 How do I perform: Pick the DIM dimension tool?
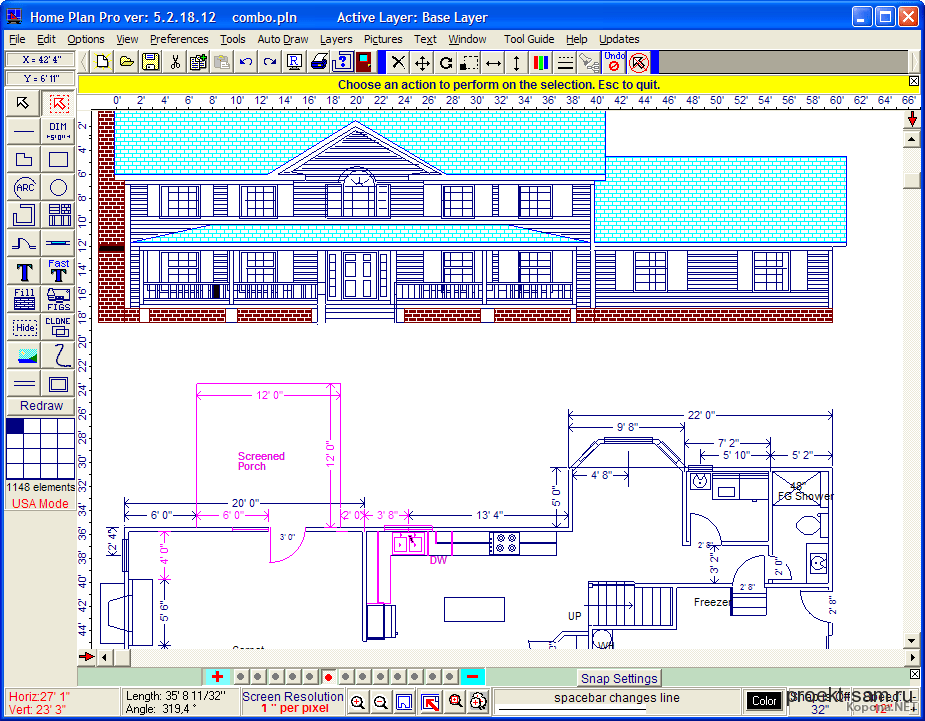(58, 131)
